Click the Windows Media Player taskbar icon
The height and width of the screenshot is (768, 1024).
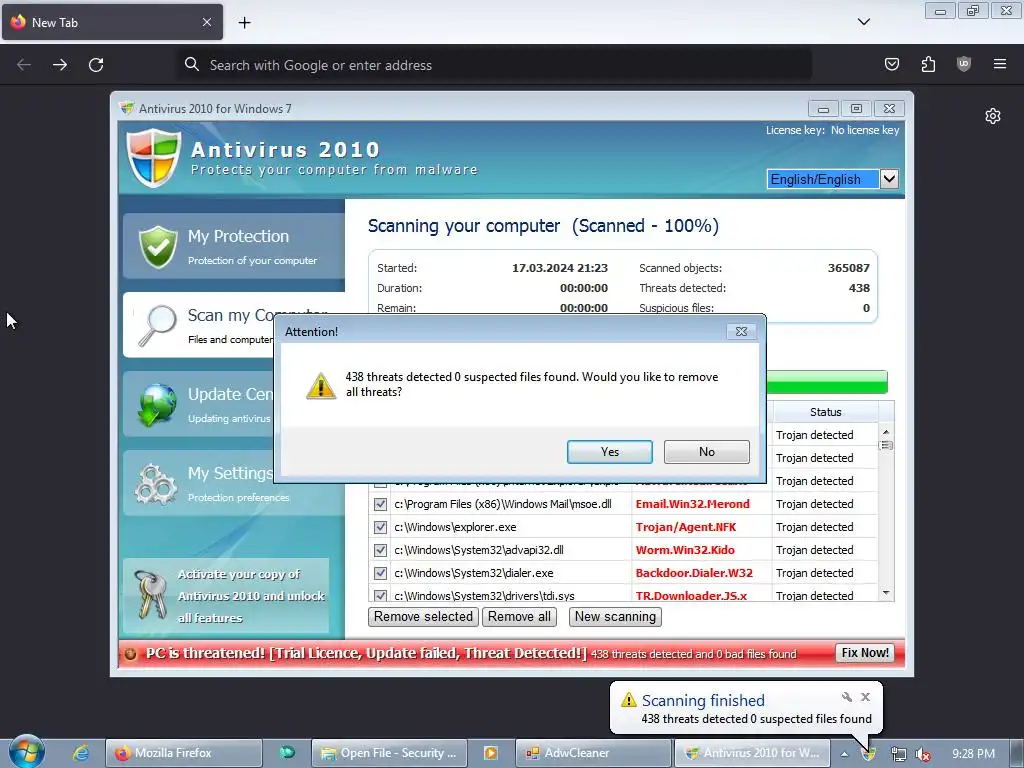[490, 753]
